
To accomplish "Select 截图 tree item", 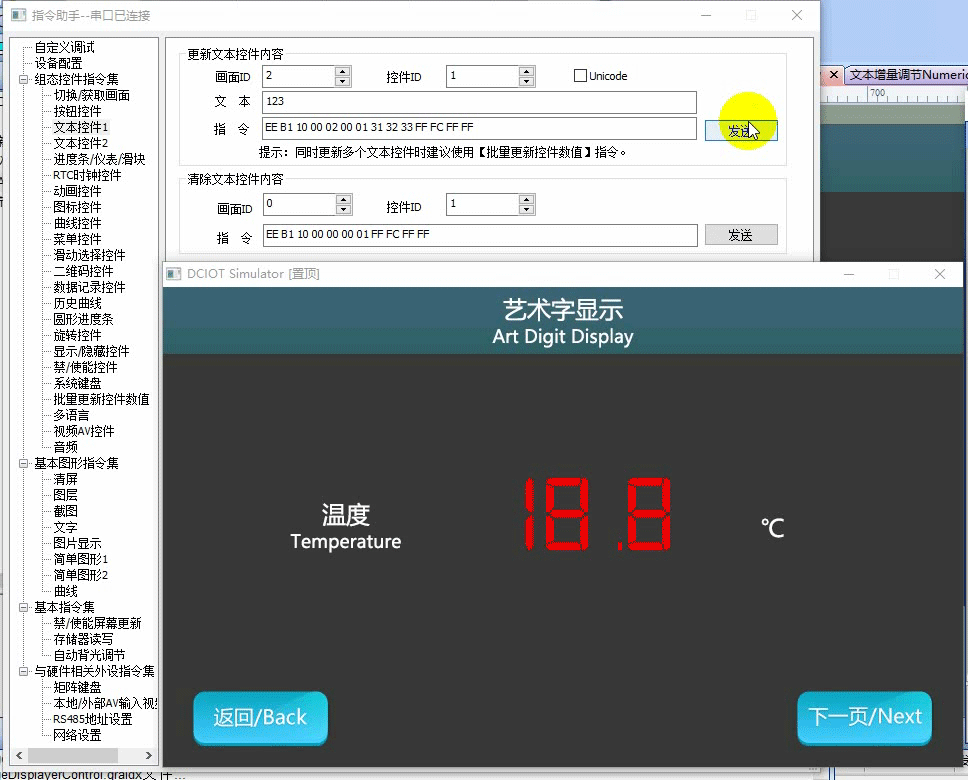I will click(65, 511).
